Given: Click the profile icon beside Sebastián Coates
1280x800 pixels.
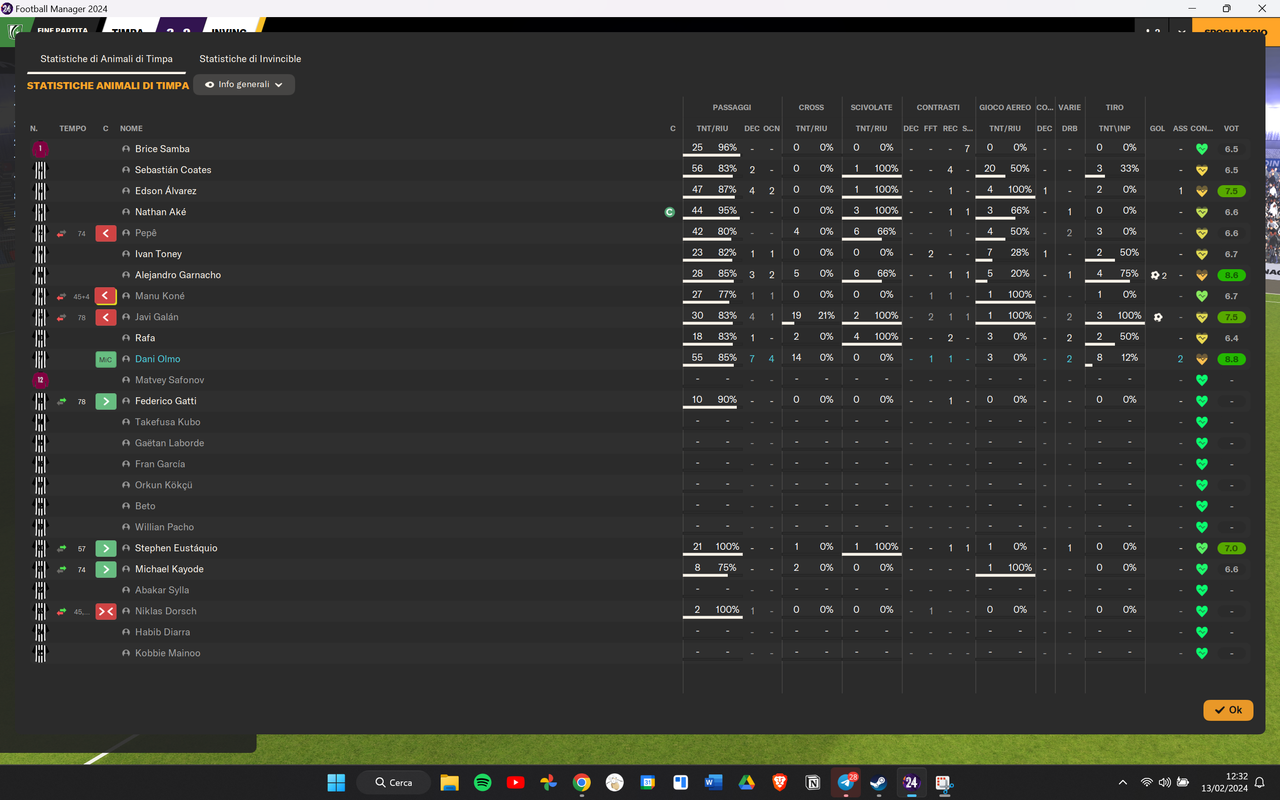Looking at the screenshot, I should (x=126, y=170).
